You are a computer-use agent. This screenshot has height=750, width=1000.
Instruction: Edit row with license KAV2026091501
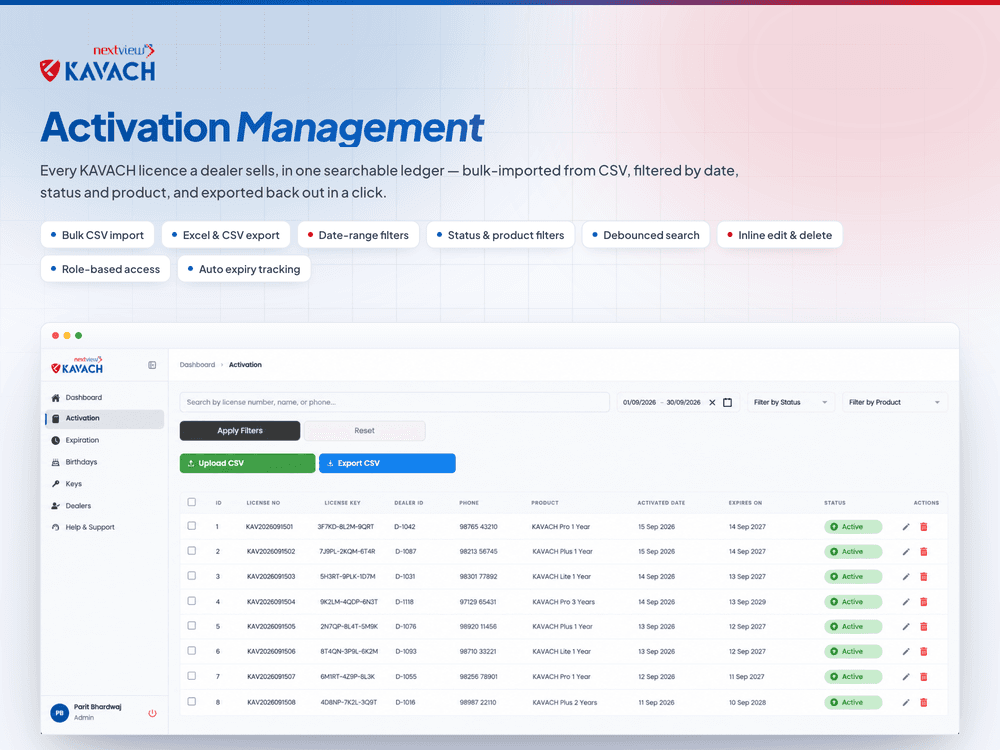pyautogui.click(x=906, y=527)
